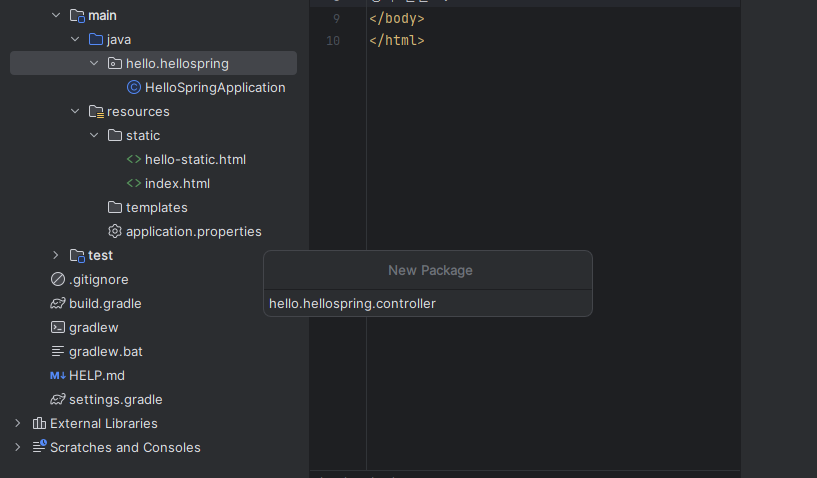817x478 pixels.
Task: Expand the External Libraries node
Action: pos(17,424)
